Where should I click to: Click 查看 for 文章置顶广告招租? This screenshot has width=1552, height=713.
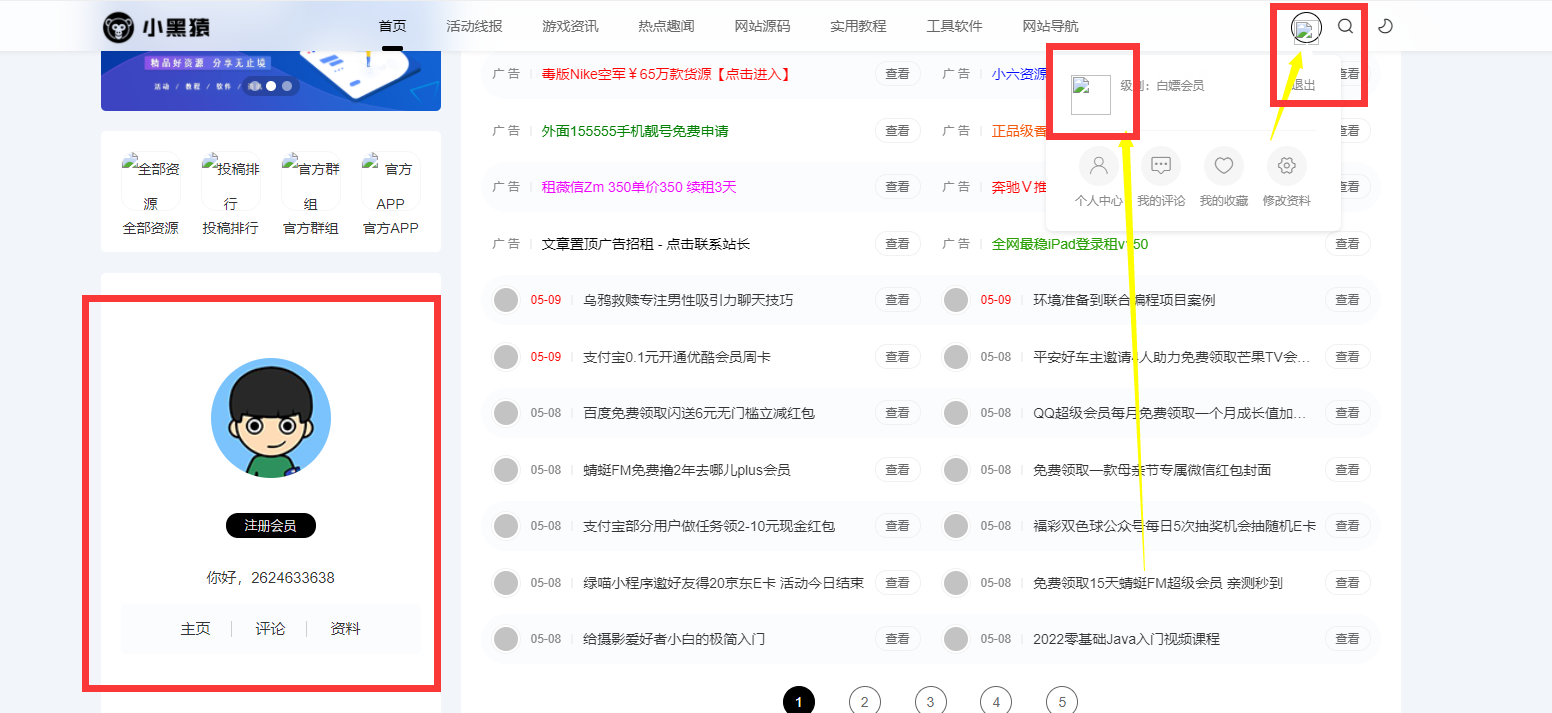898,244
